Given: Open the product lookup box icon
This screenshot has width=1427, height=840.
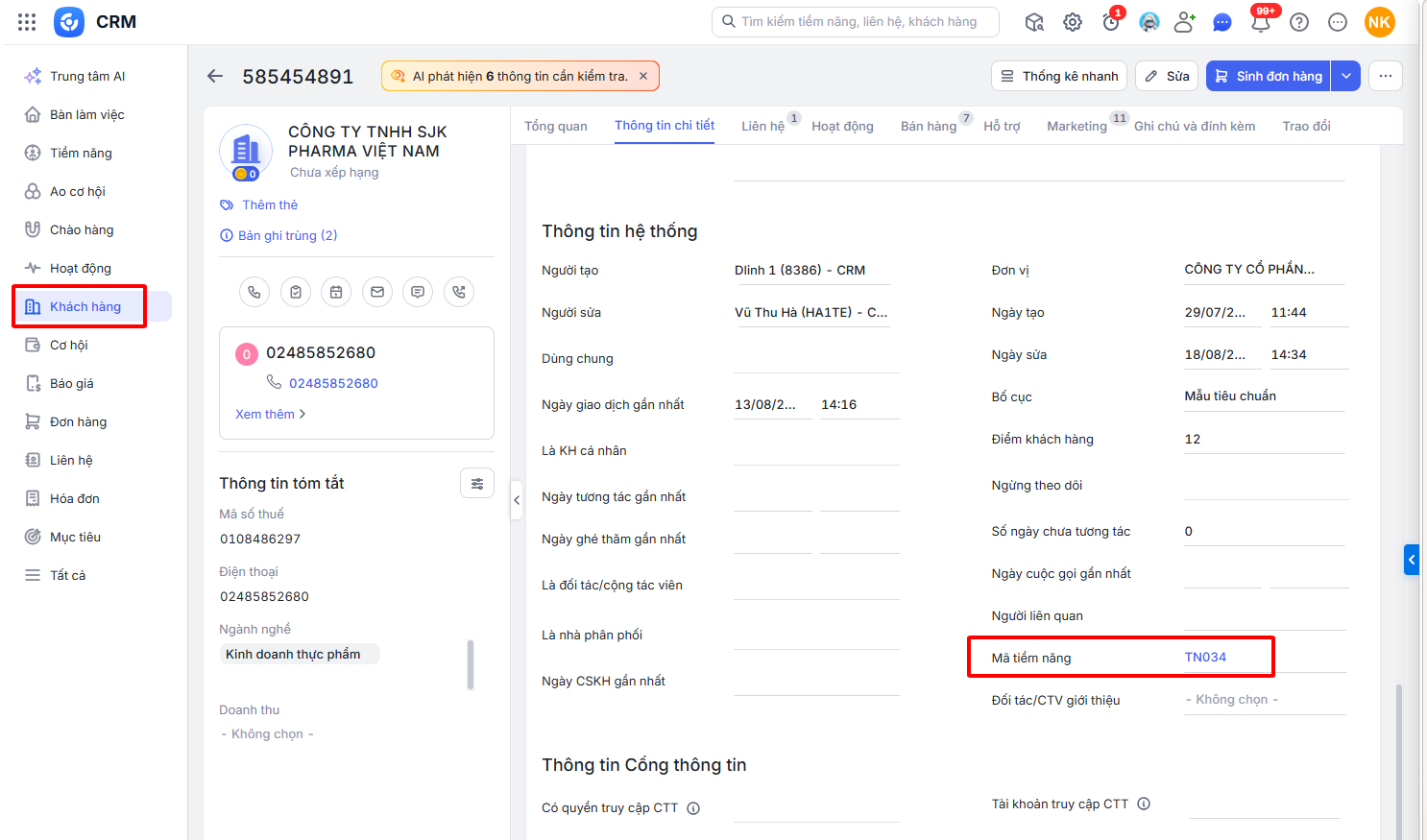Looking at the screenshot, I should (x=1034, y=22).
